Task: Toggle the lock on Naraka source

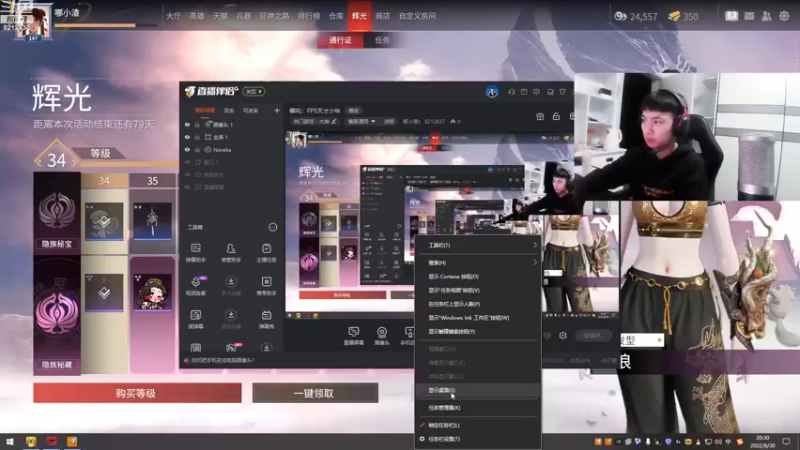Action: 197,150
